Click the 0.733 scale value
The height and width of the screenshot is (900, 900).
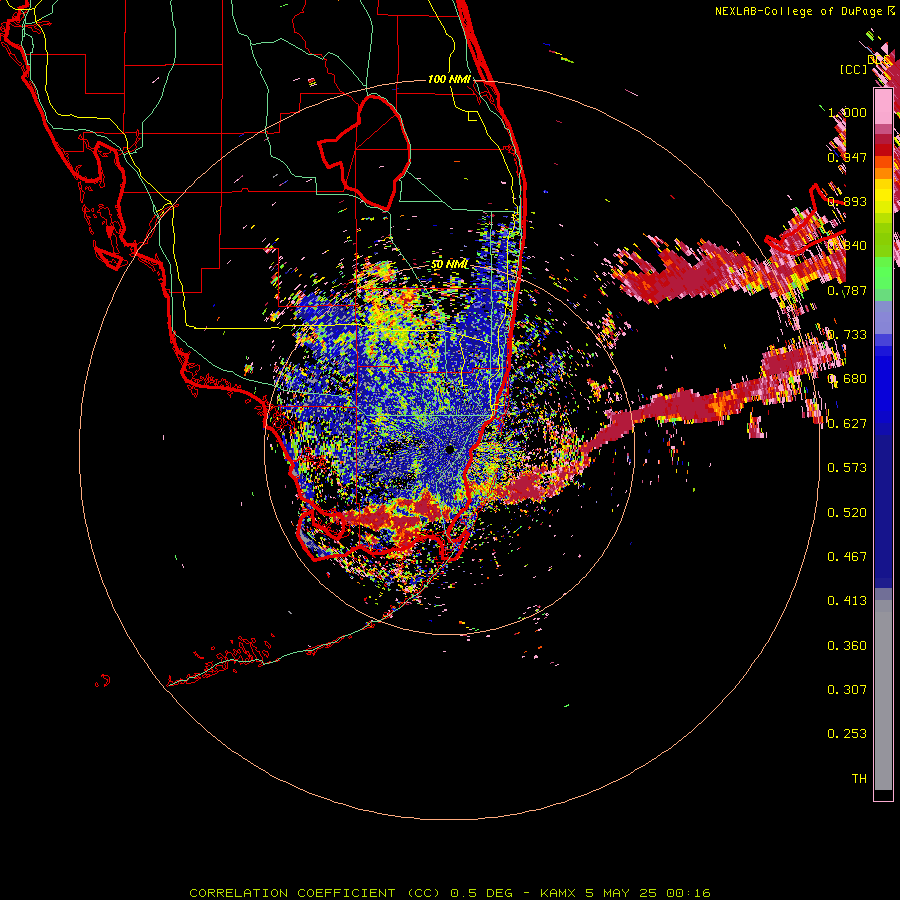point(847,335)
